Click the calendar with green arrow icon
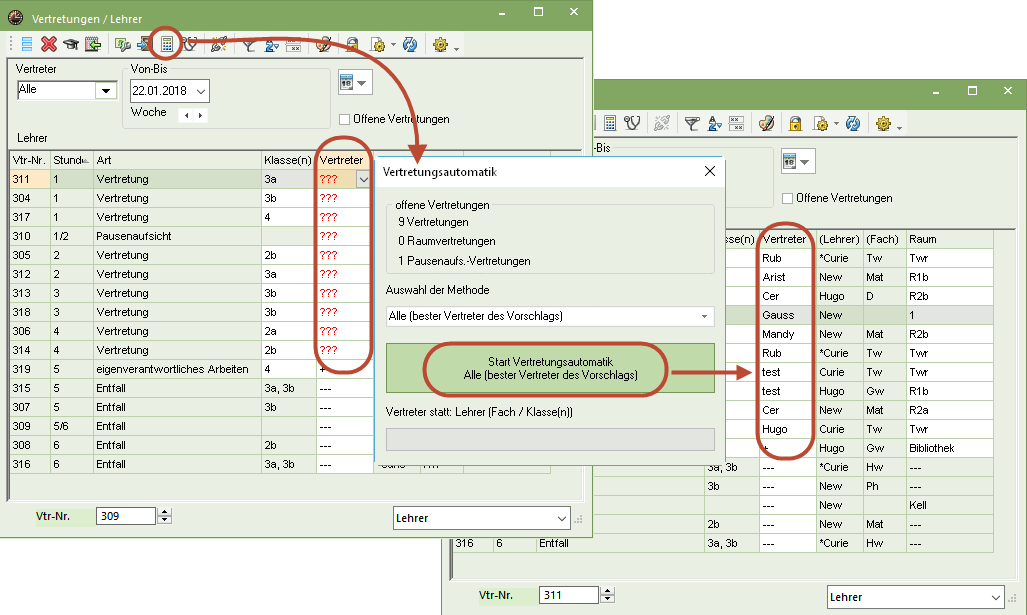 click(x=93, y=45)
